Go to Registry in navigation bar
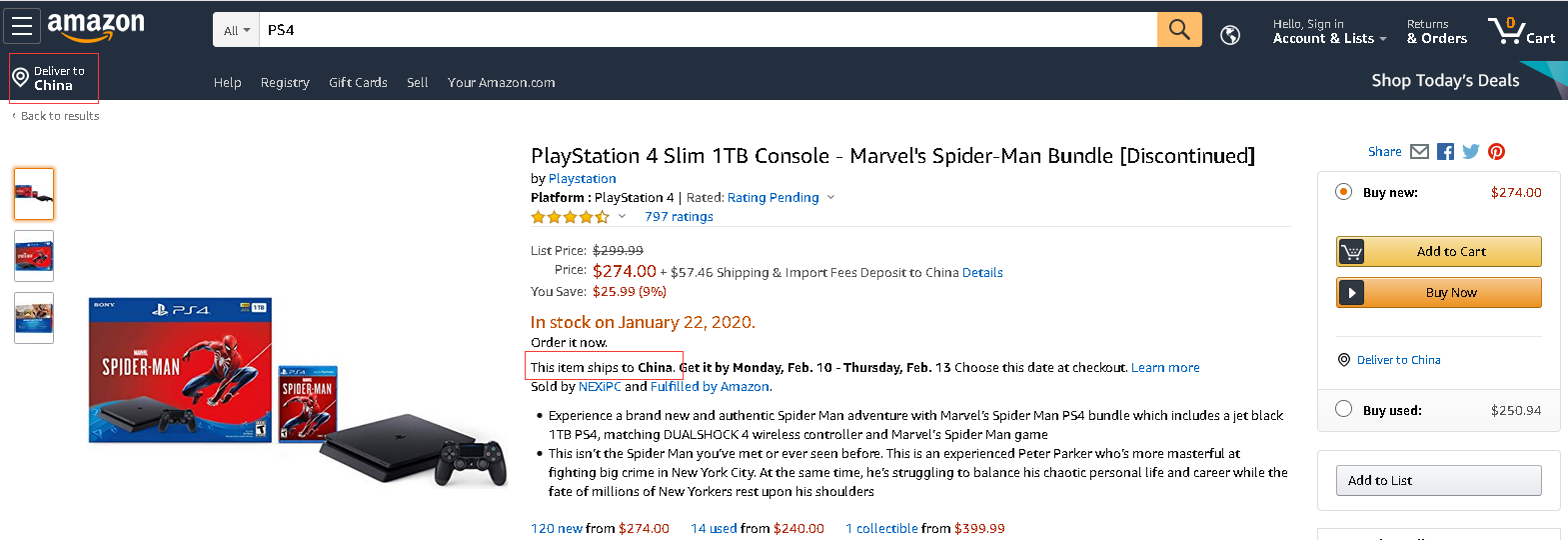 point(285,83)
